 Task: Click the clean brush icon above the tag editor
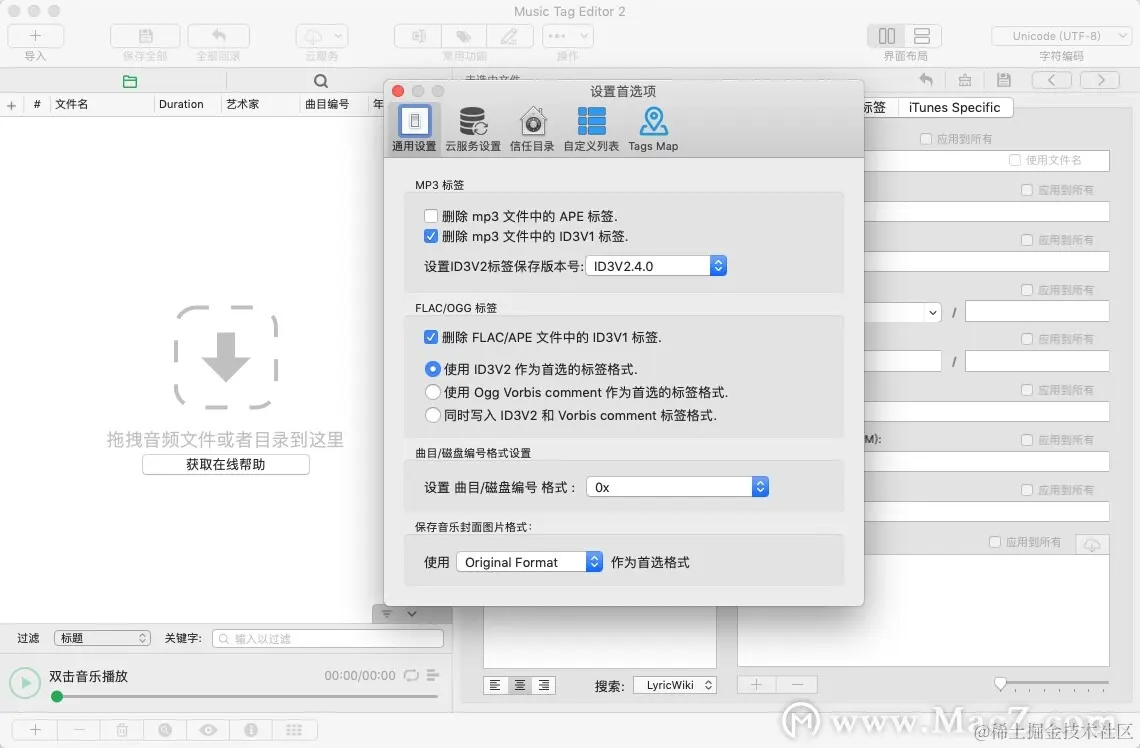965,80
